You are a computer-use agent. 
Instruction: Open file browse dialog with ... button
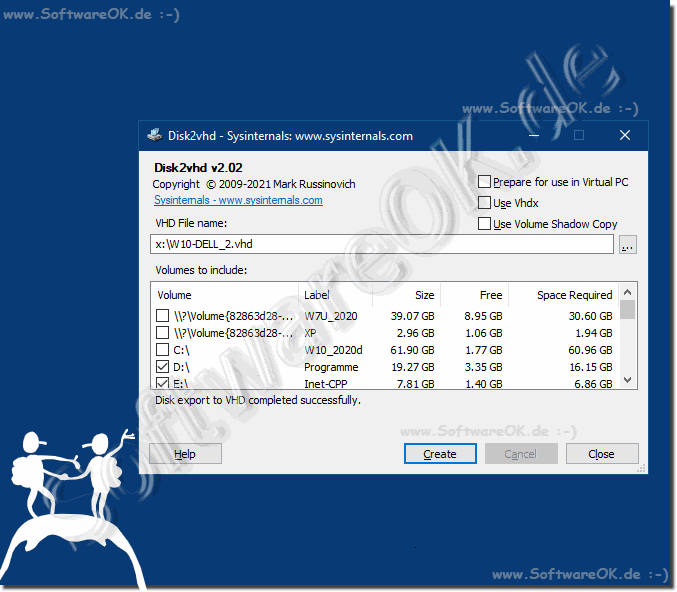click(x=627, y=245)
